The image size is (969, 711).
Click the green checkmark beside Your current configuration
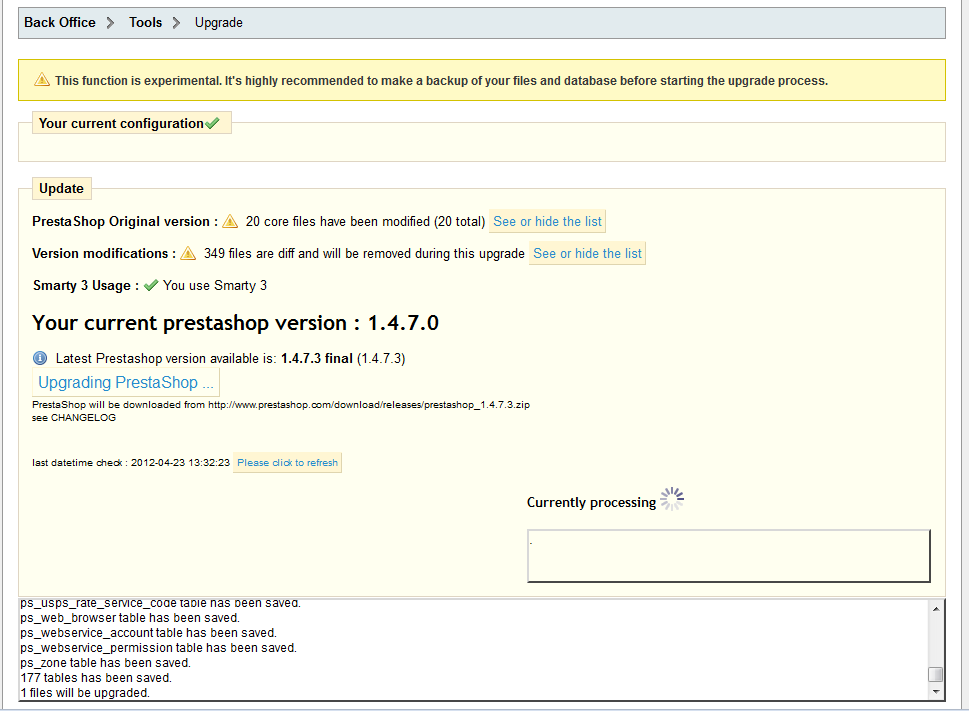212,124
